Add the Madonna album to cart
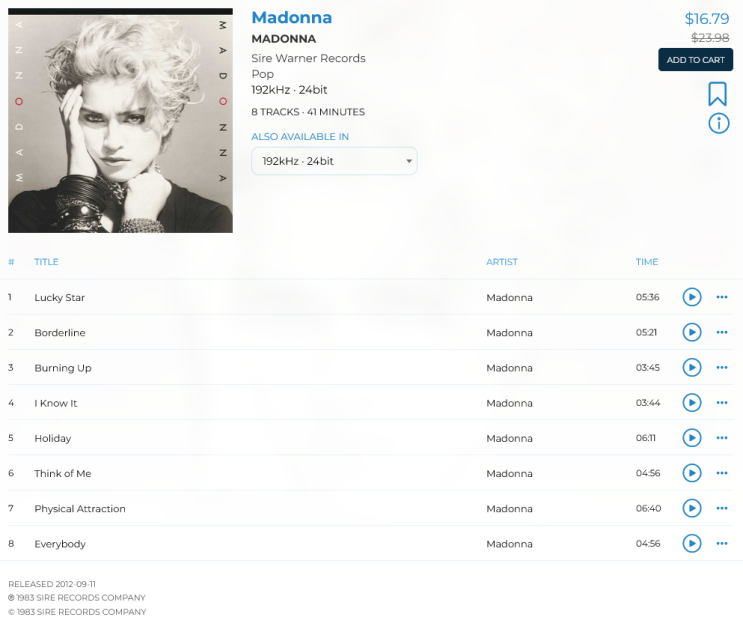 [x=695, y=60]
